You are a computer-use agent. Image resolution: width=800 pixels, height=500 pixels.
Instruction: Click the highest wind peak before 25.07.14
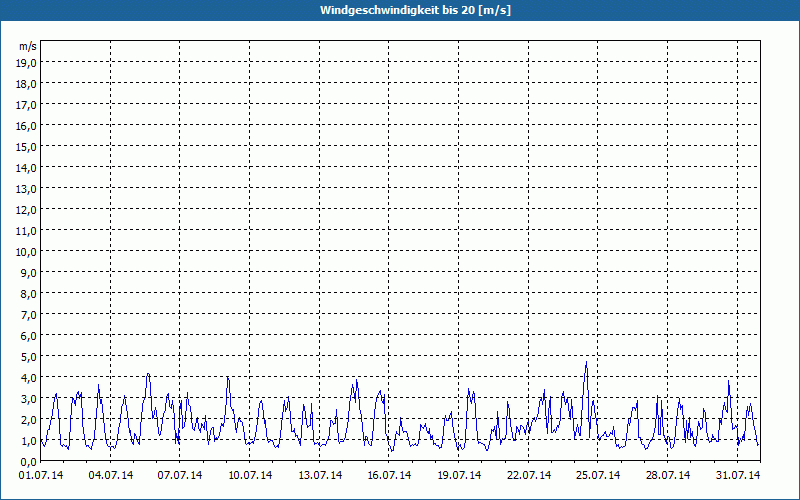tap(586, 362)
